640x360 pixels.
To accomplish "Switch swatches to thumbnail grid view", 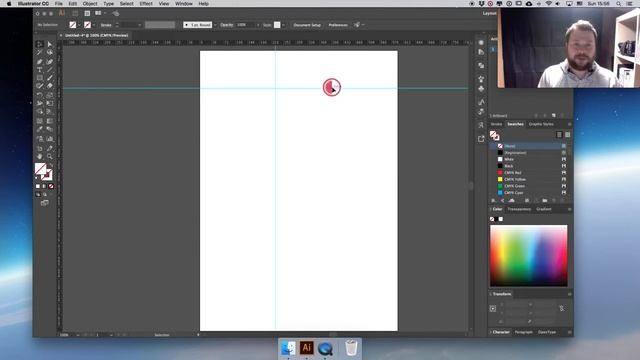I will coord(567,135).
